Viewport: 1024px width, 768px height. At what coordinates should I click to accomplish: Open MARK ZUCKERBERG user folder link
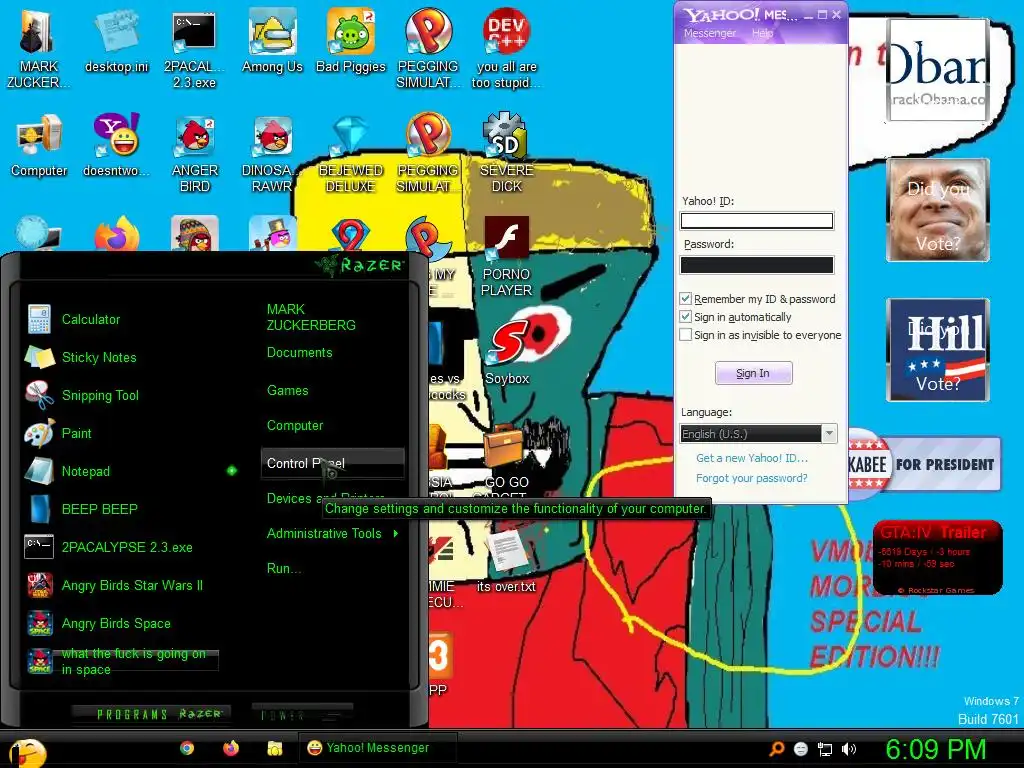(x=311, y=317)
